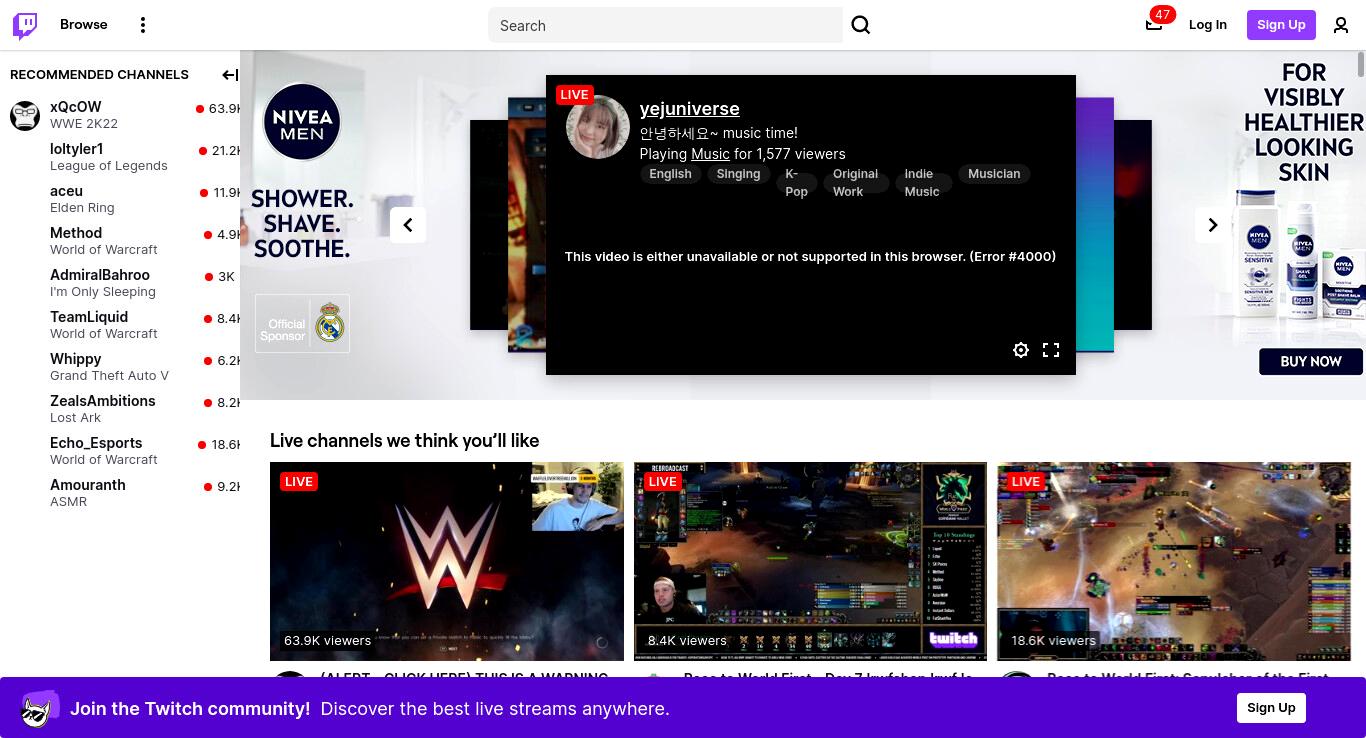The height and width of the screenshot is (738, 1366).
Task: Select the Indie Music tag
Action: pos(922,182)
